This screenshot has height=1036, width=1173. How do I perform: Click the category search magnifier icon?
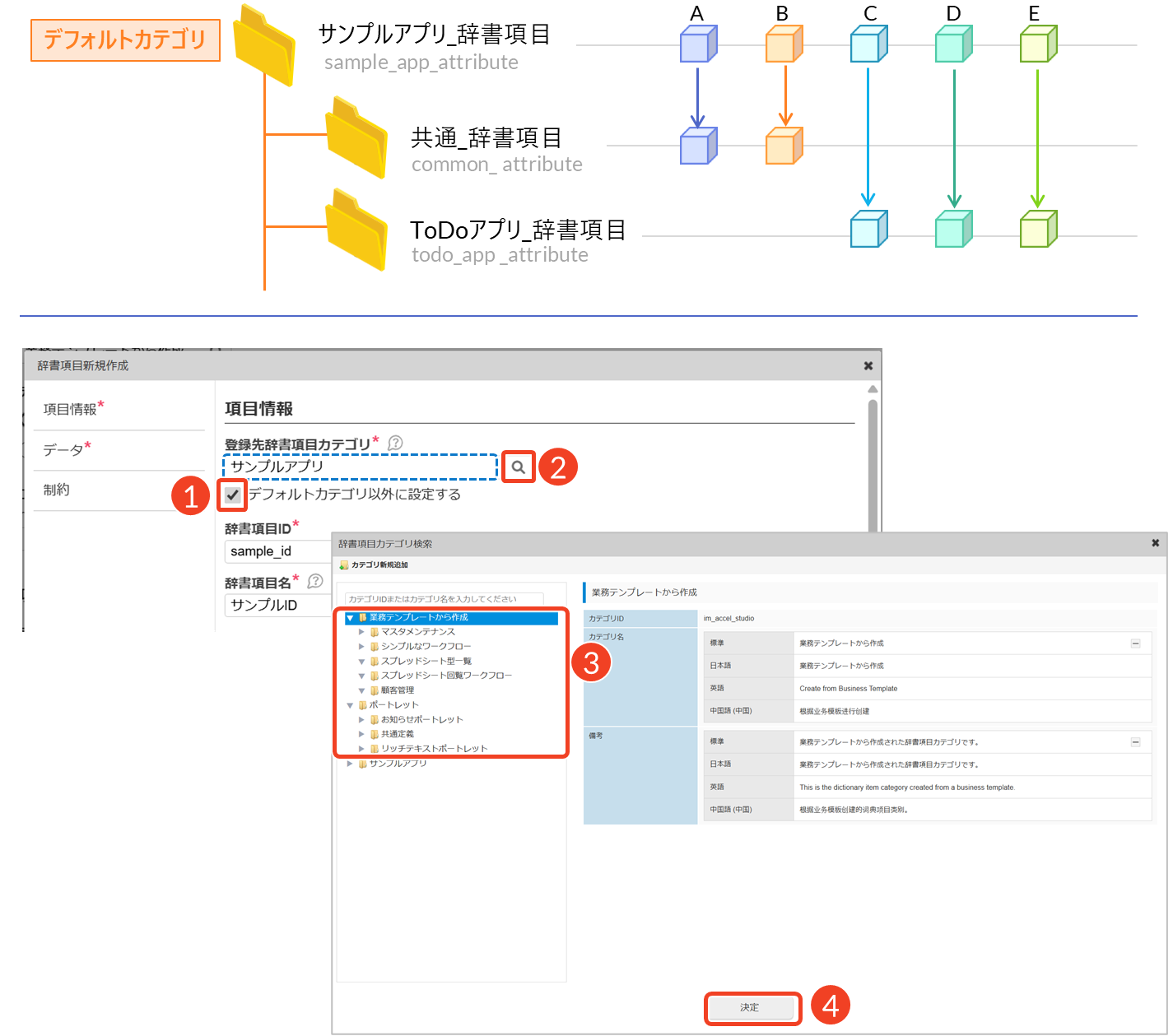click(518, 467)
